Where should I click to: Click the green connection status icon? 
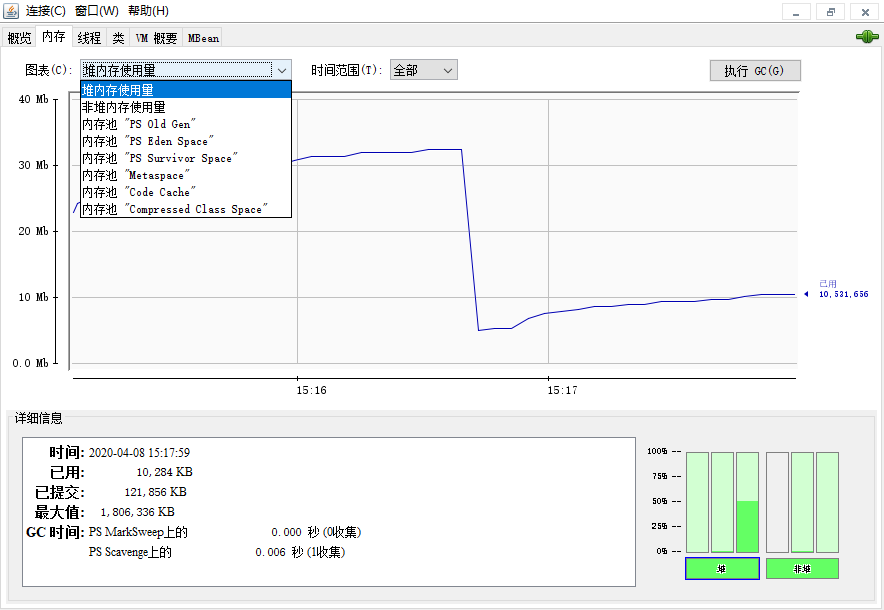click(866, 37)
